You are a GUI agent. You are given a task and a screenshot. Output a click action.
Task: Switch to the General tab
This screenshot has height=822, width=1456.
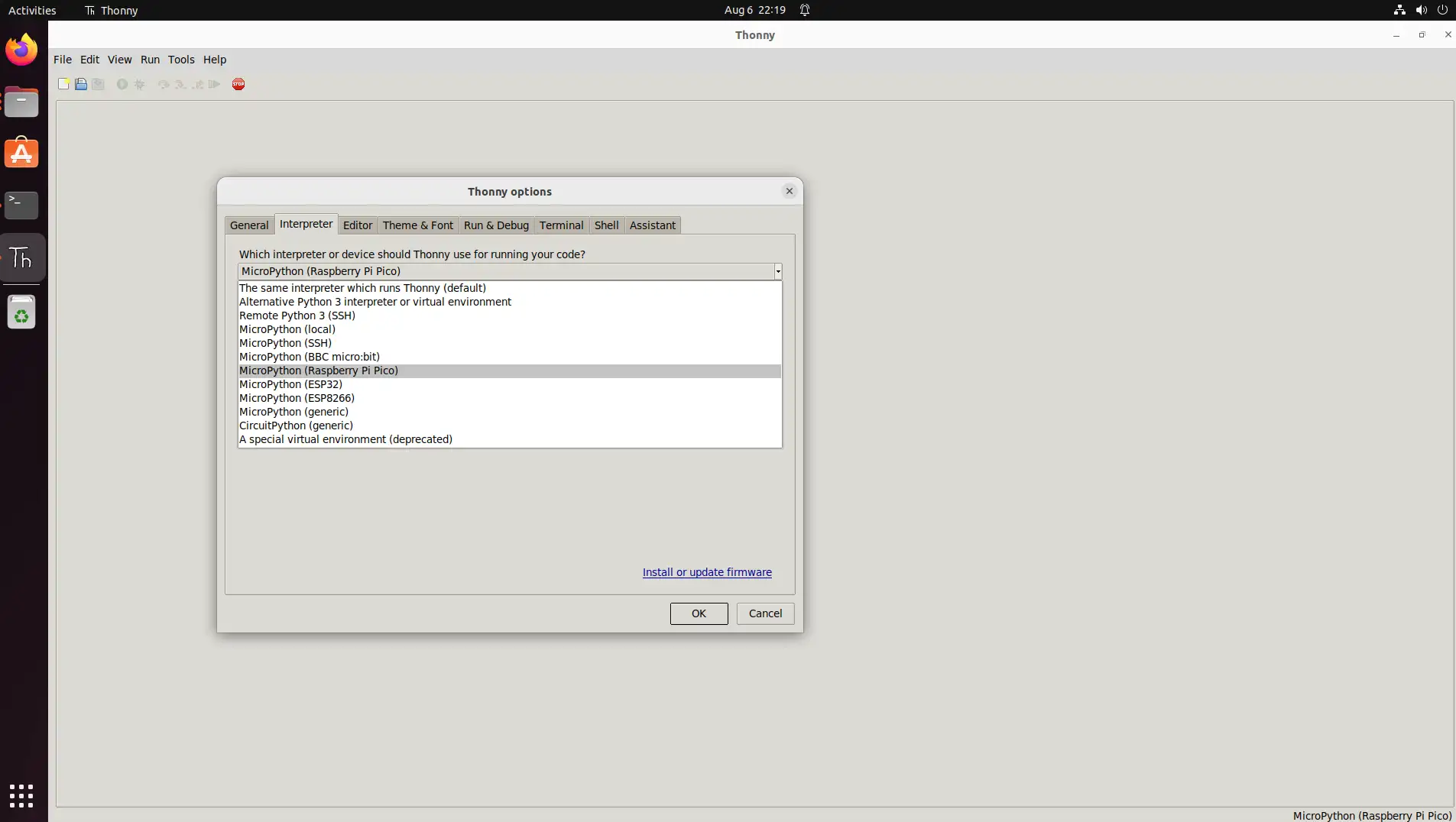point(249,225)
